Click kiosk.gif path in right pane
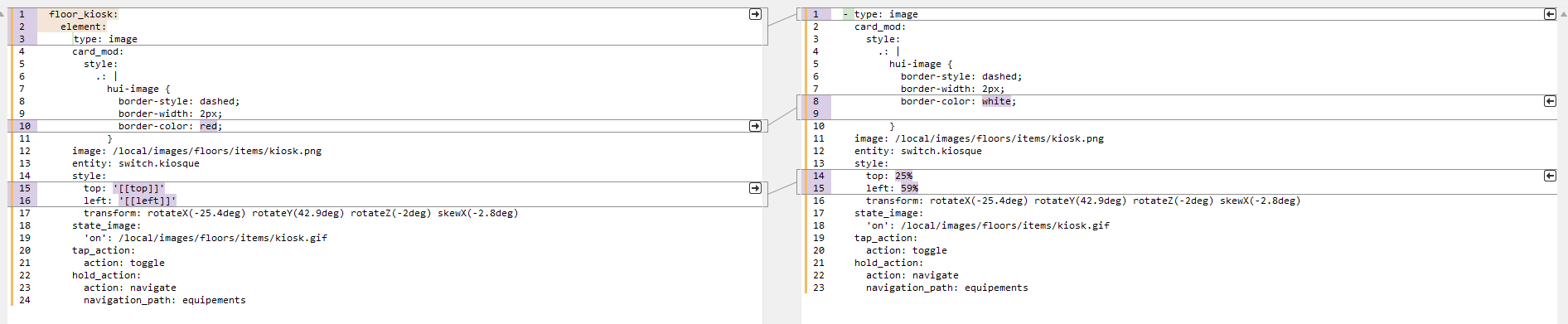 pyautogui.click(x=1005, y=225)
